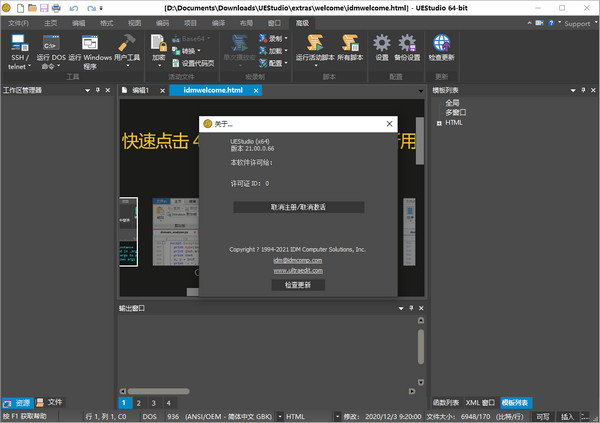Viewport: 600px width, 423px height.
Task: Click the save disk icon in title bar
Action: [44, 8]
